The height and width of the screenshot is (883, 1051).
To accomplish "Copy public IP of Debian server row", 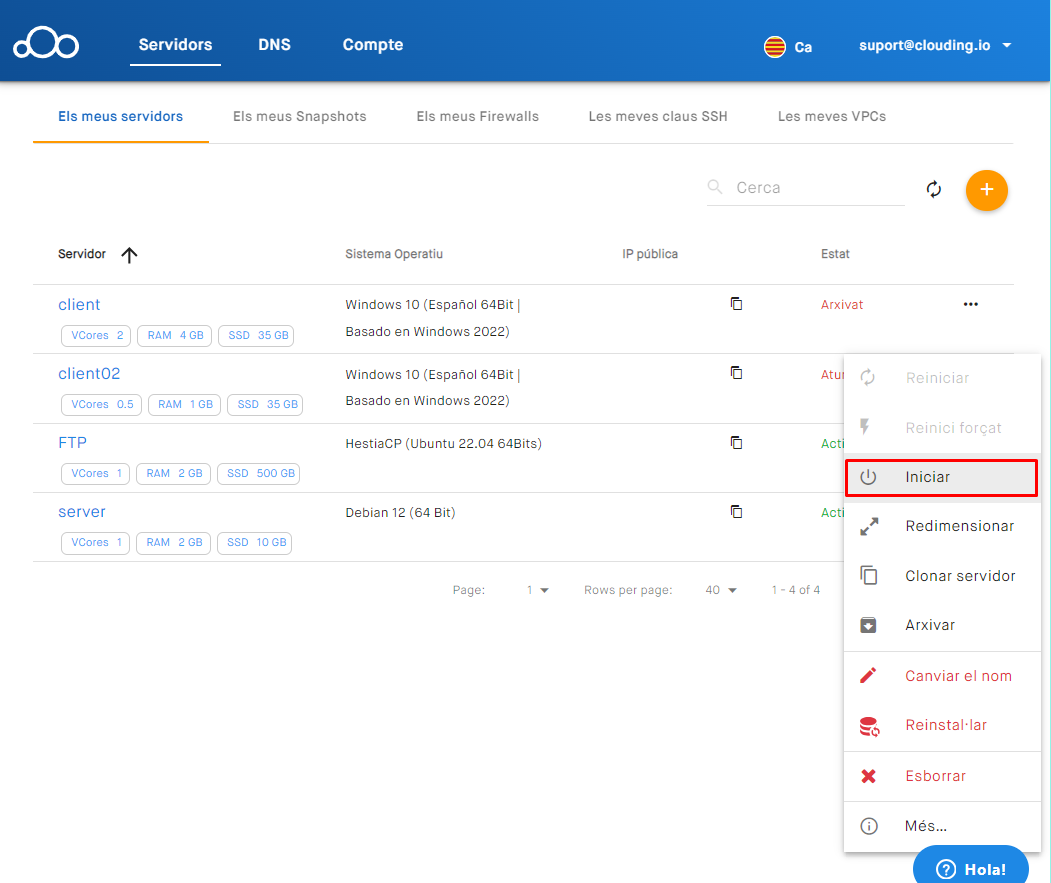I will point(736,511).
